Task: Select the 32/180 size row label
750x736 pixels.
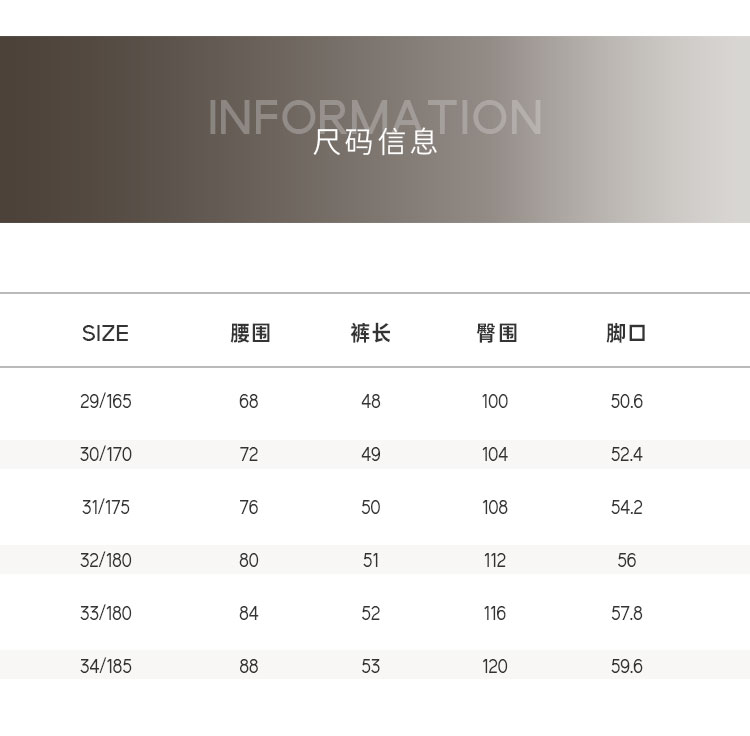Action: tap(105, 561)
